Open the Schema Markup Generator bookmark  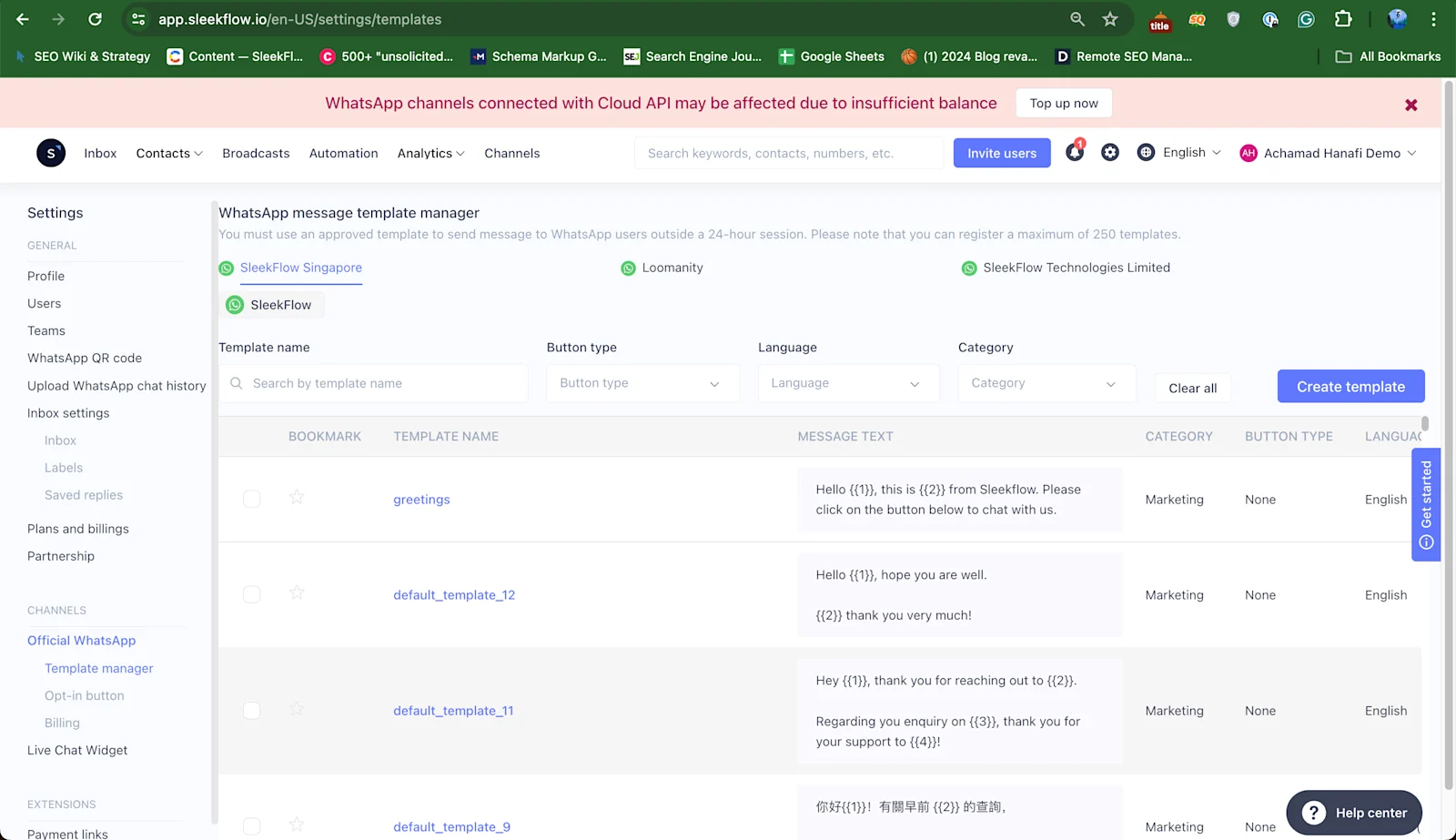539,56
